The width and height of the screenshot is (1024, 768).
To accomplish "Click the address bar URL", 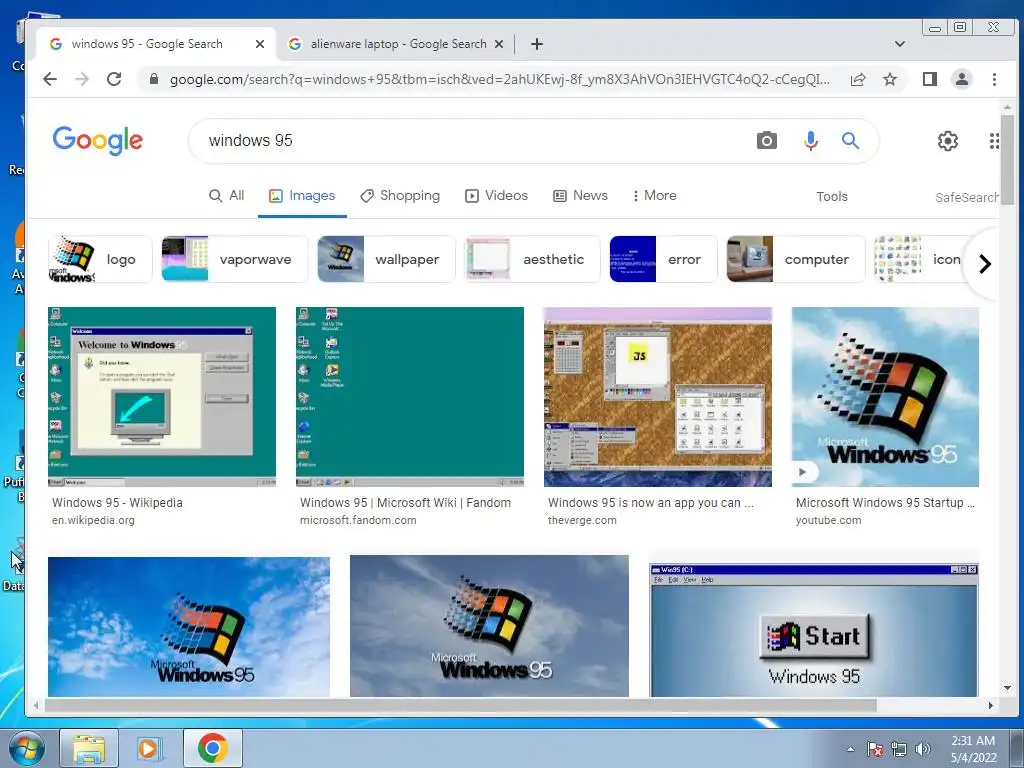I will tap(500, 80).
